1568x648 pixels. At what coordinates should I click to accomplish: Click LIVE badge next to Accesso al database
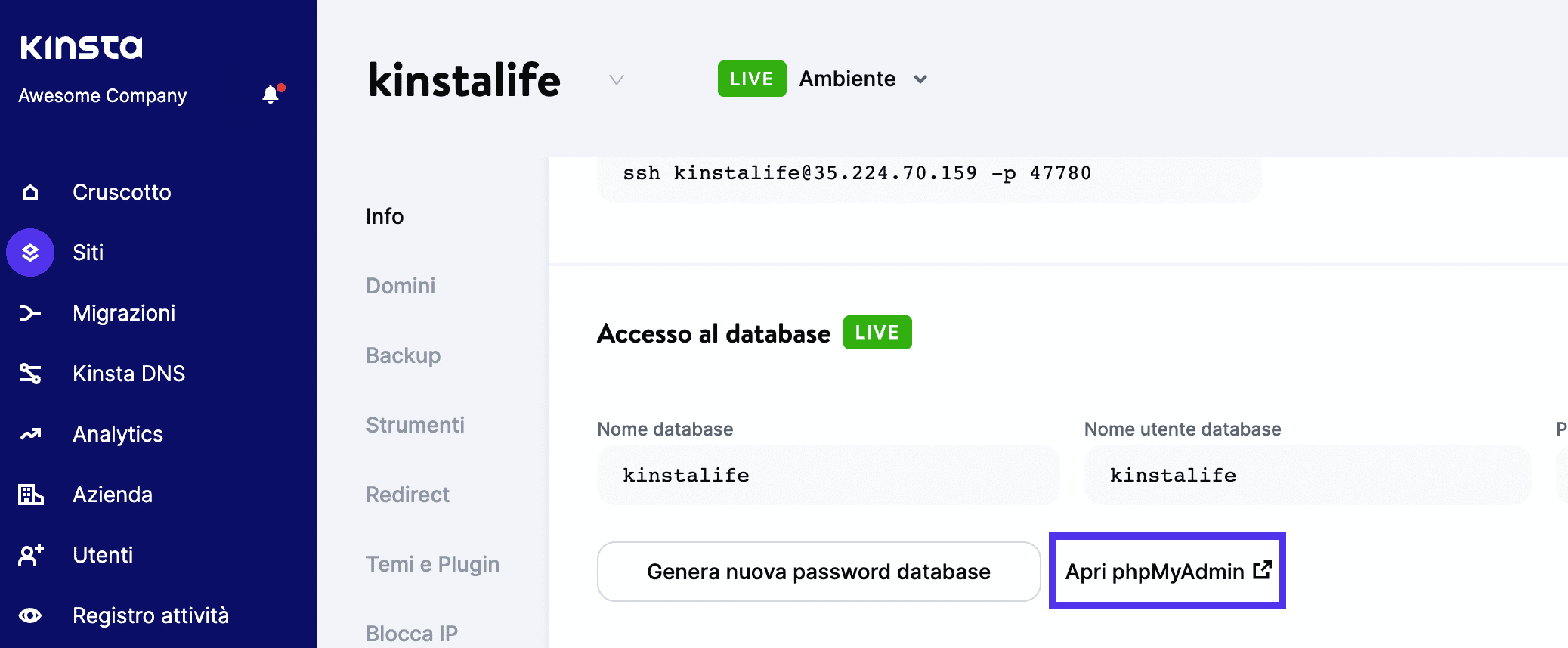[x=877, y=332]
